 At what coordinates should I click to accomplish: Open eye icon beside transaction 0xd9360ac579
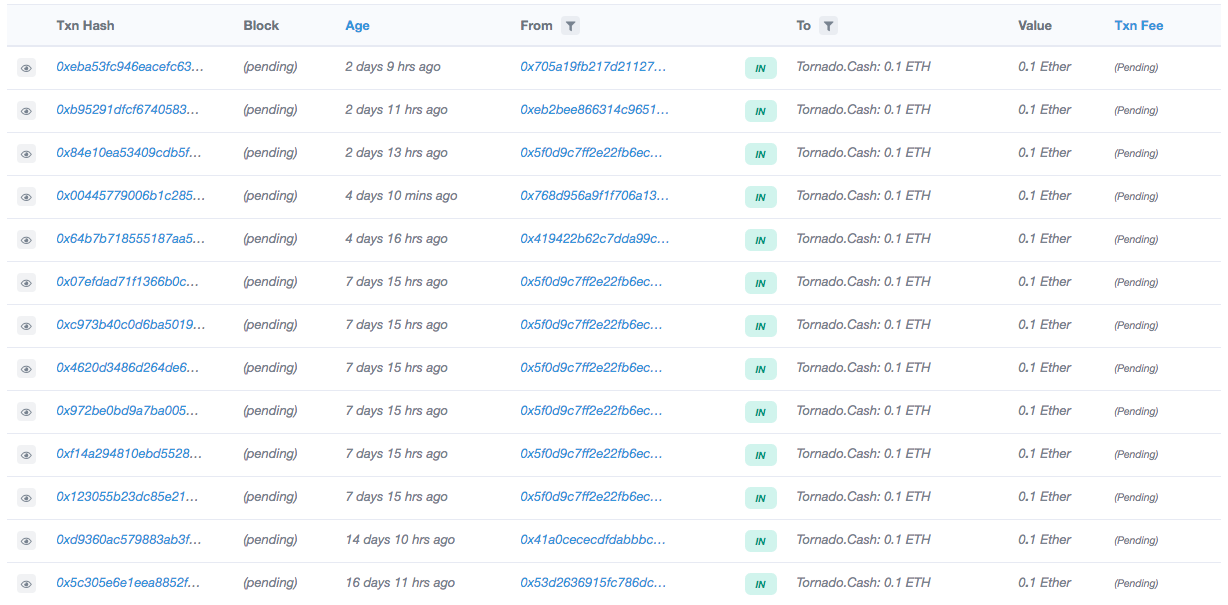tap(26, 541)
